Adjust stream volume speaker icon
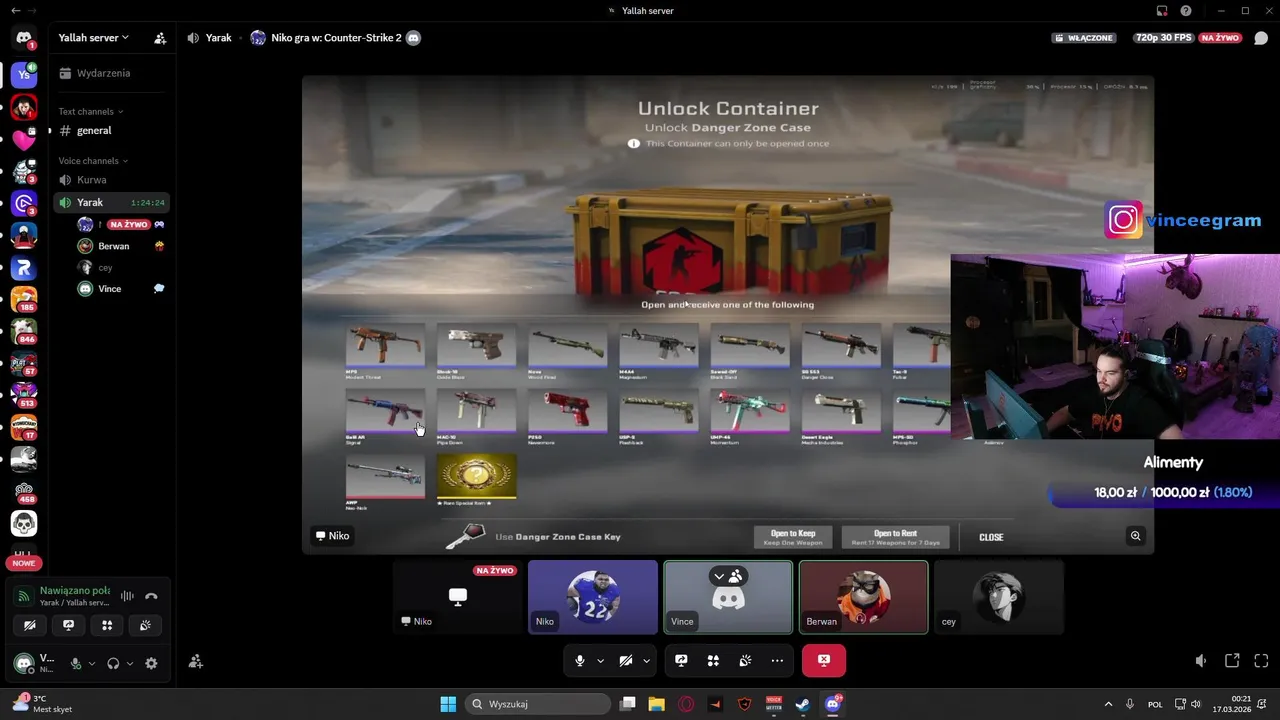The image size is (1280, 720). pyautogui.click(x=1201, y=661)
